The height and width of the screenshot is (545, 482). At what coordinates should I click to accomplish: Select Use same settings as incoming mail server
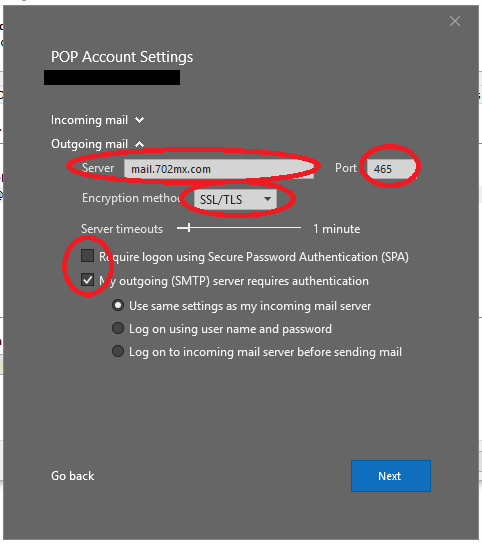(118, 306)
